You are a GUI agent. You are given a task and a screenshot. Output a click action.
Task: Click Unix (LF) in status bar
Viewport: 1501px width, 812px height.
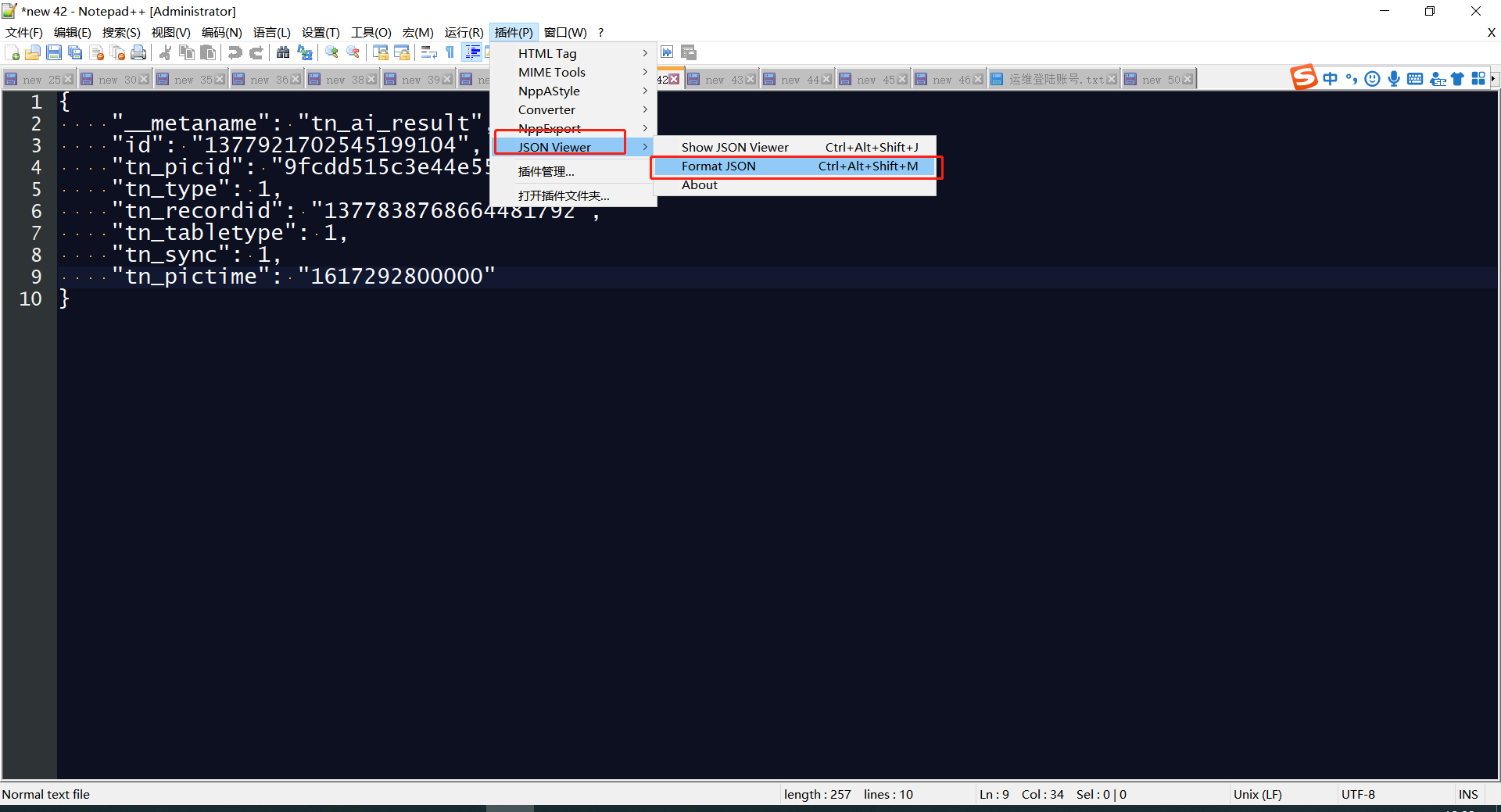(1258, 794)
